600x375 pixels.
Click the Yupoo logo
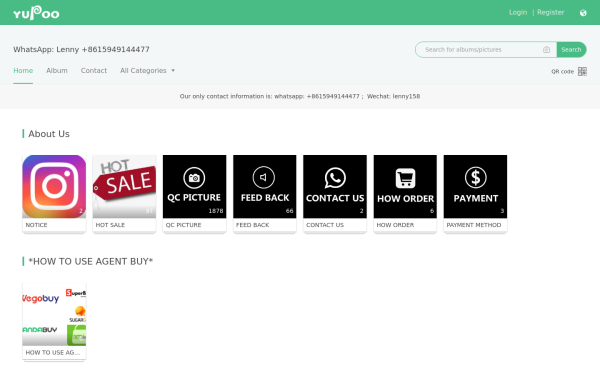[x=36, y=13]
